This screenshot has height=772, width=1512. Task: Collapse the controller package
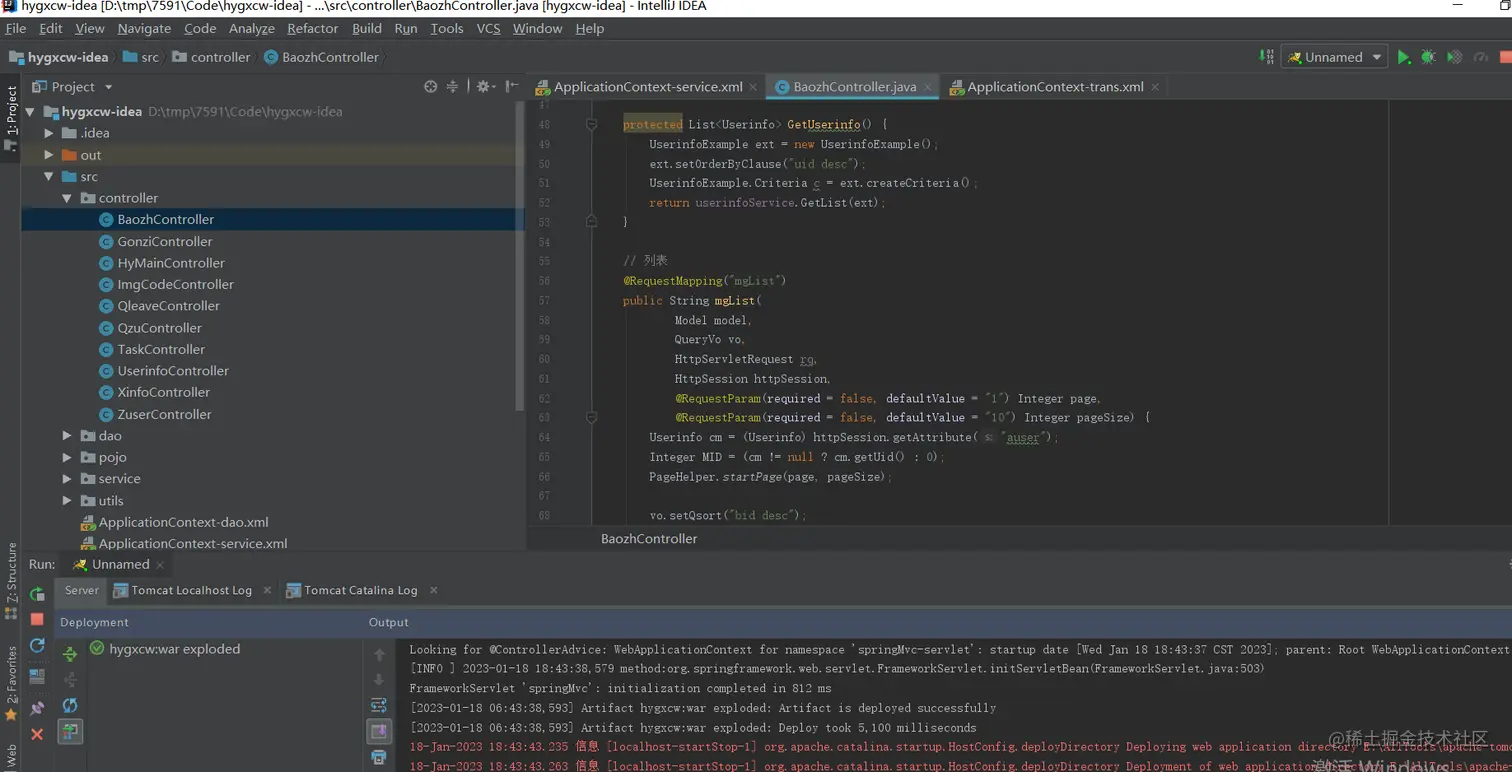[67, 198]
